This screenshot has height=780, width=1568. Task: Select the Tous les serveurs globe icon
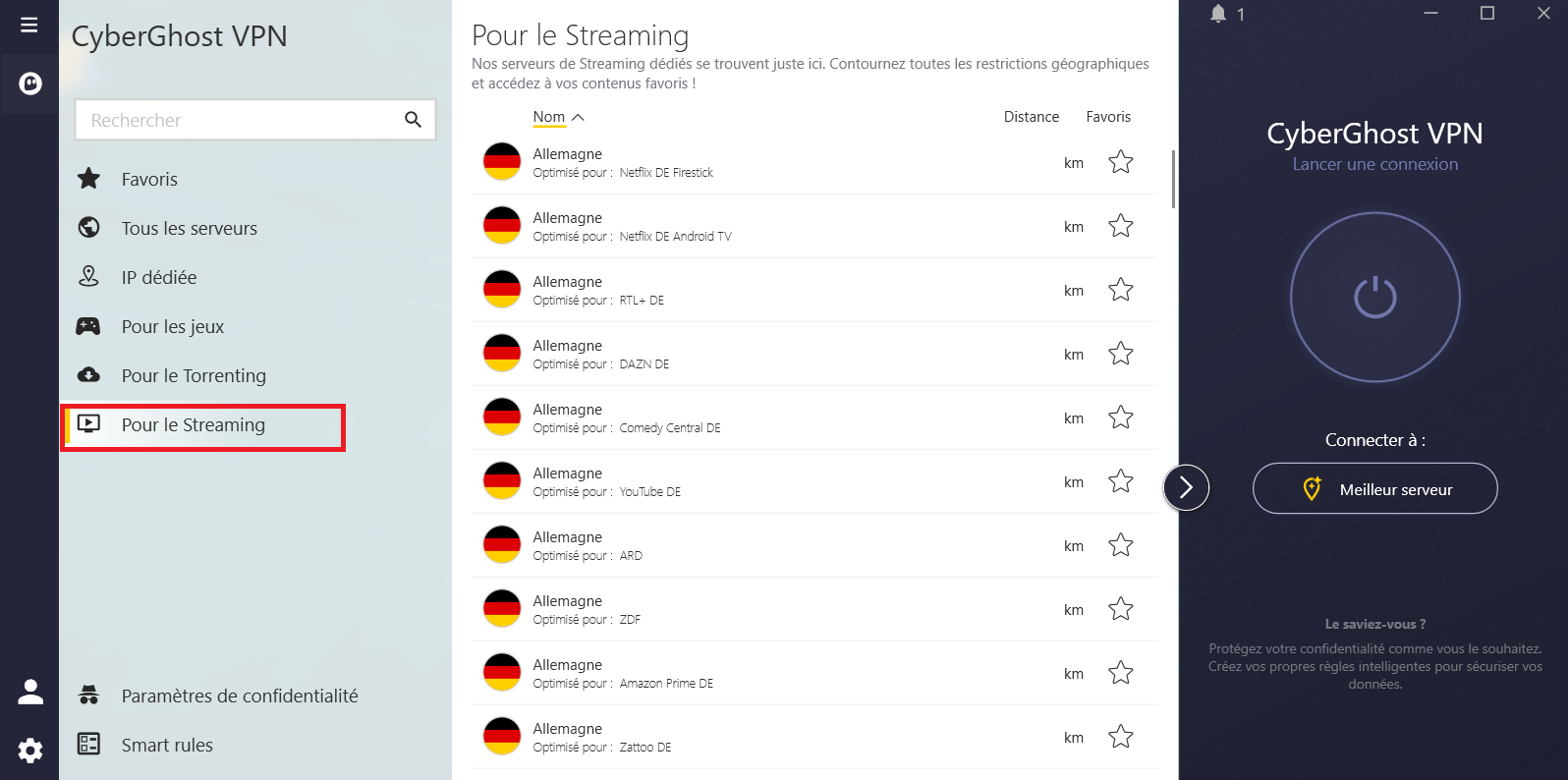pos(88,228)
